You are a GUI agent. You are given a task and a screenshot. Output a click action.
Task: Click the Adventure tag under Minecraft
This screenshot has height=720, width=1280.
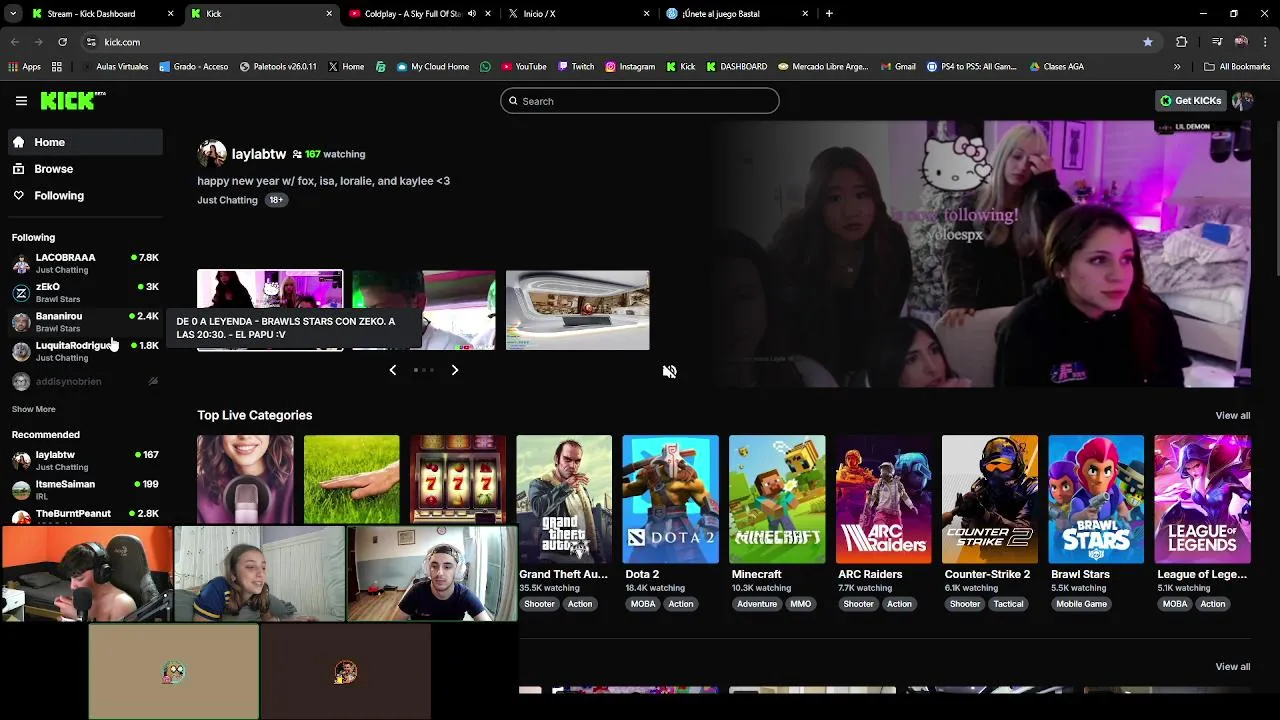pyautogui.click(x=757, y=604)
